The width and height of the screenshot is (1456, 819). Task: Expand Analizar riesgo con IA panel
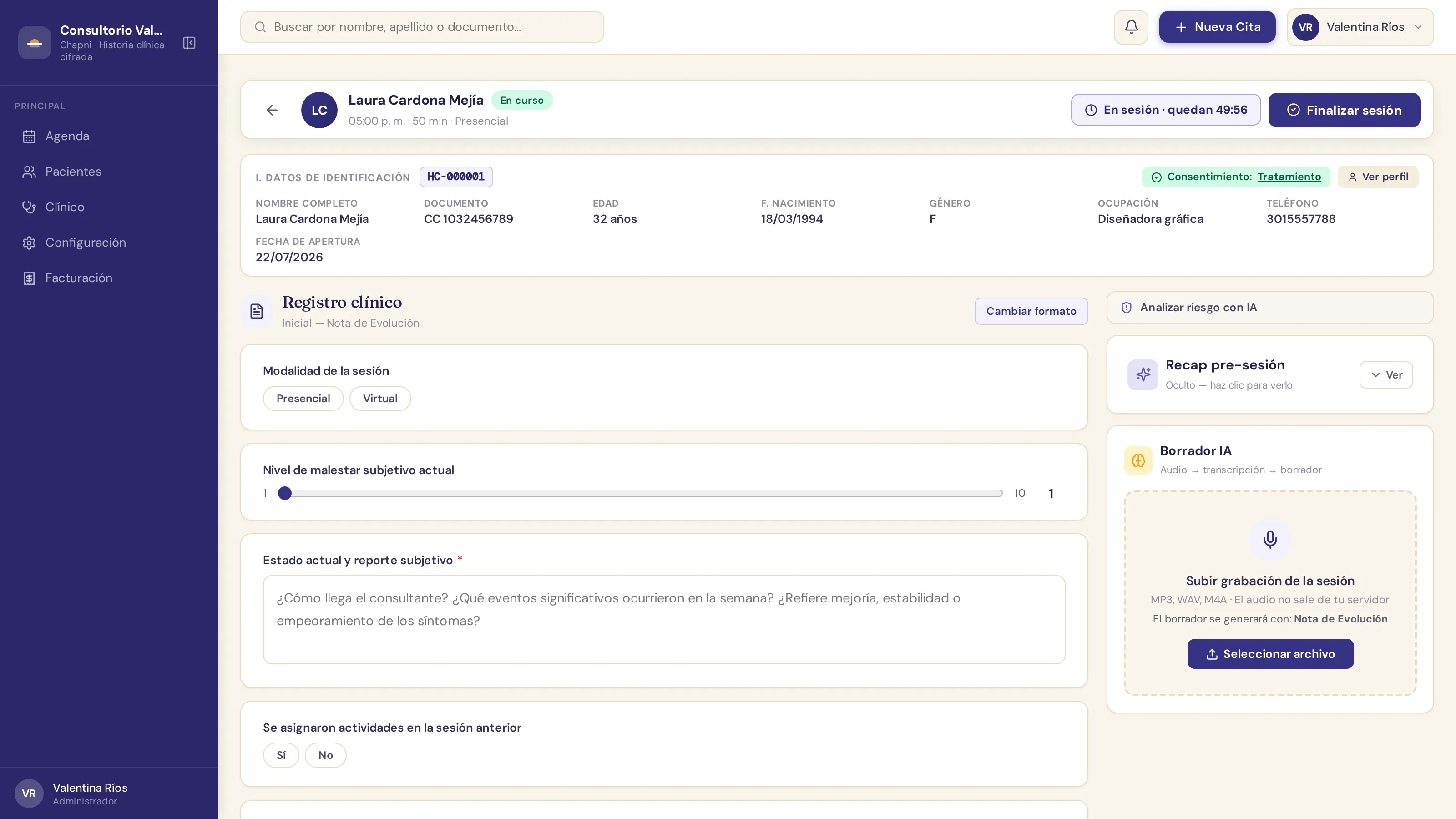1269,308
